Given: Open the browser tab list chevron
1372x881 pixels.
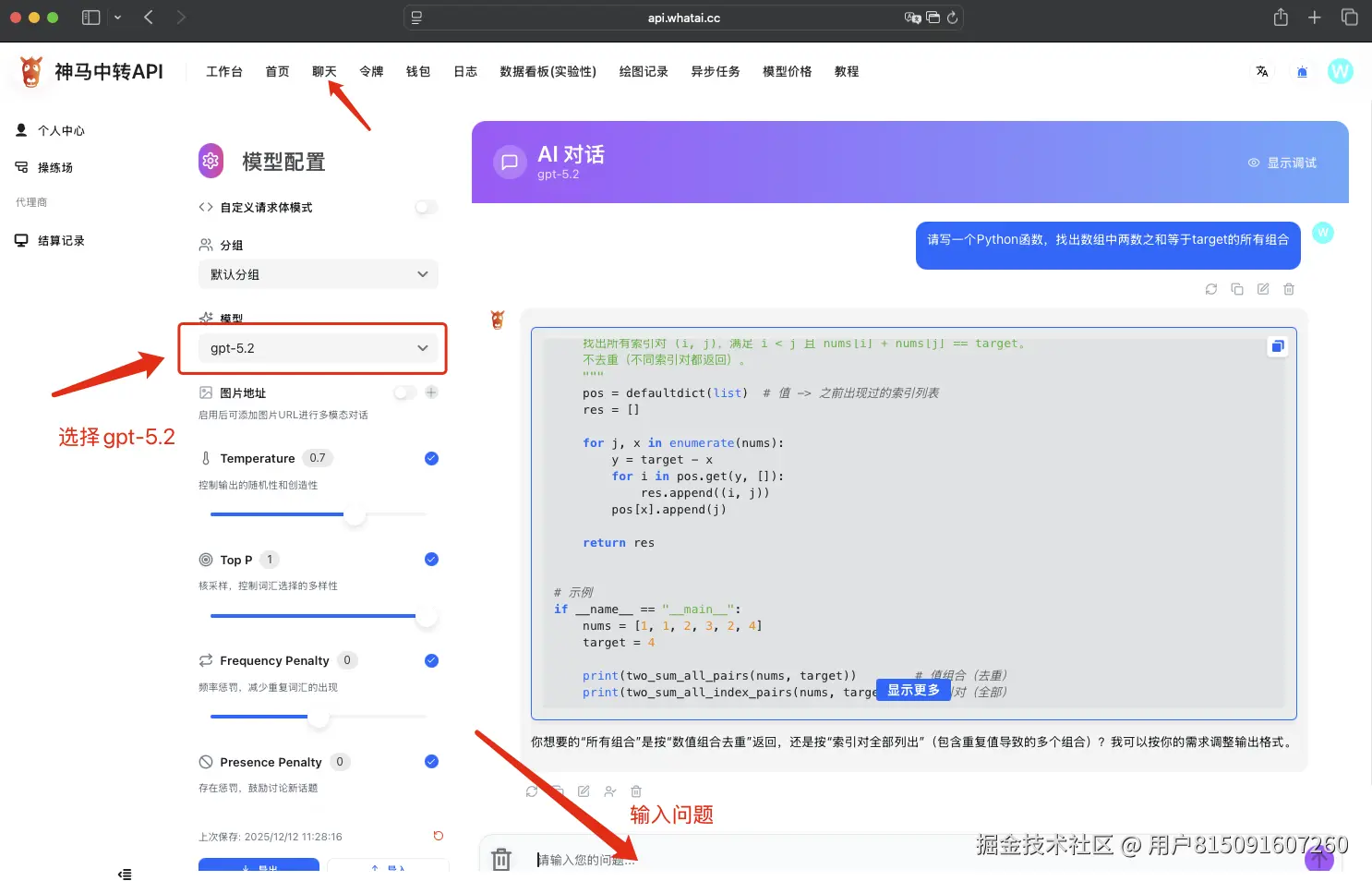Looking at the screenshot, I should 117,17.
